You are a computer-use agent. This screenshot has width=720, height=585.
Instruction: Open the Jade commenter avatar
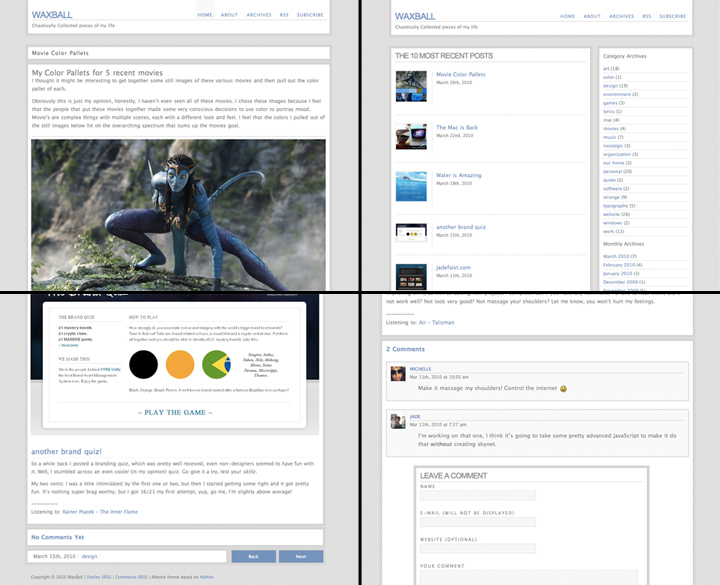pos(398,421)
